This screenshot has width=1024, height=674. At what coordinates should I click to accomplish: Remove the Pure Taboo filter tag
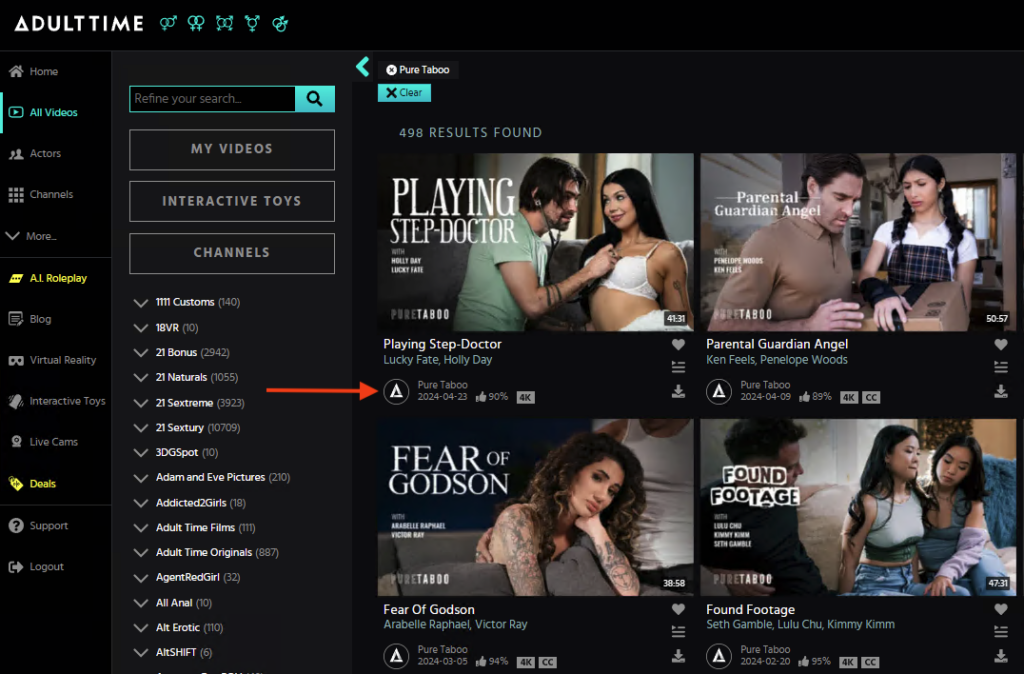[x=391, y=70]
